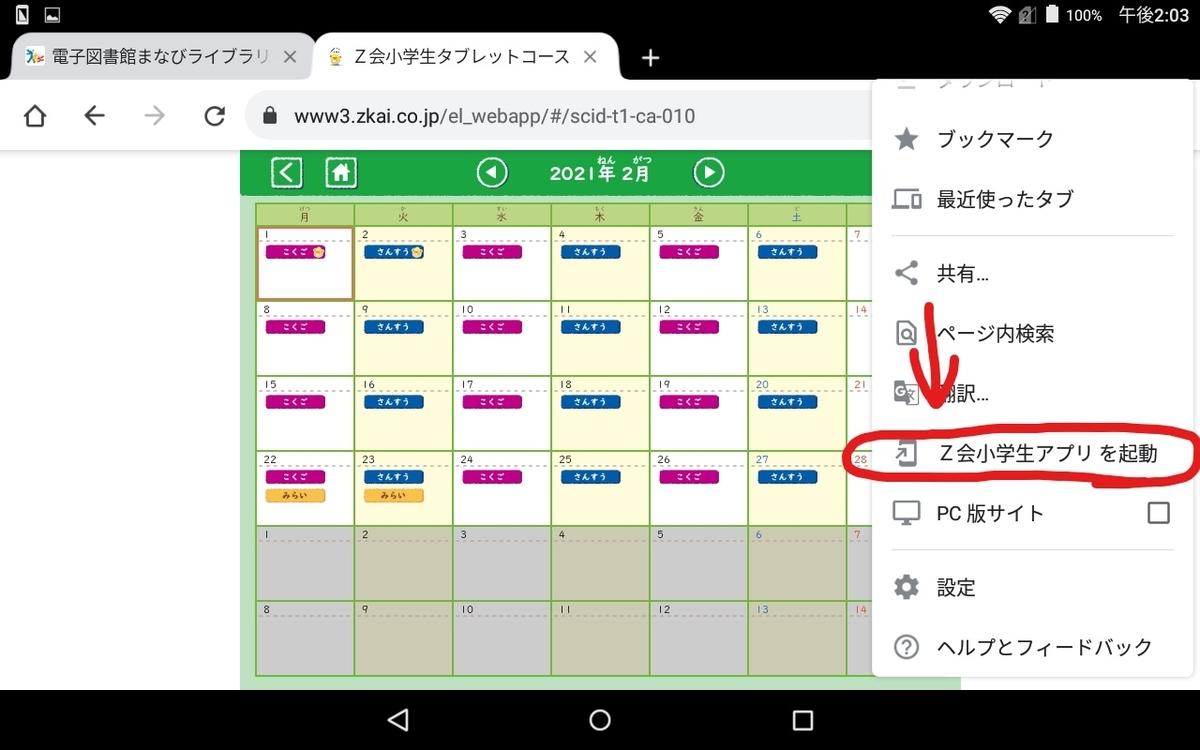Viewport: 1200px width, 750px height.
Task: Open こくご lesson on February 5
Action: click(x=689, y=252)
